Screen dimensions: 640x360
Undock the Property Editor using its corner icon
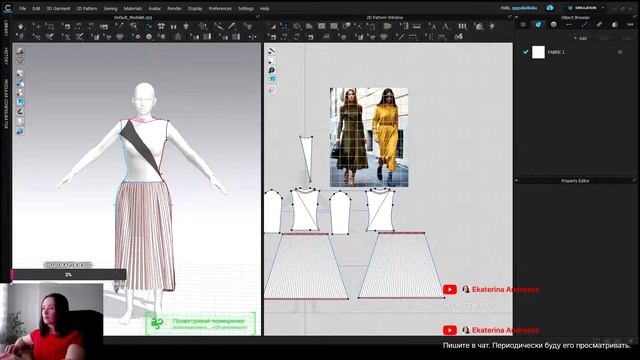click(x=634, y=180)
